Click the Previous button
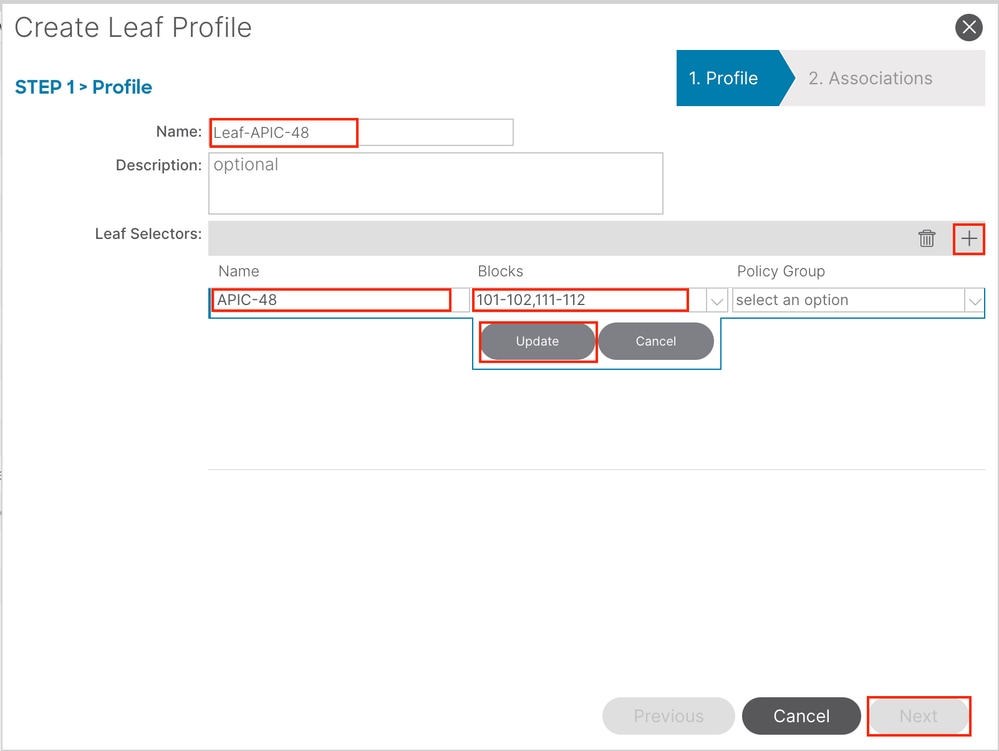999x751 pixels. [668, 716]
